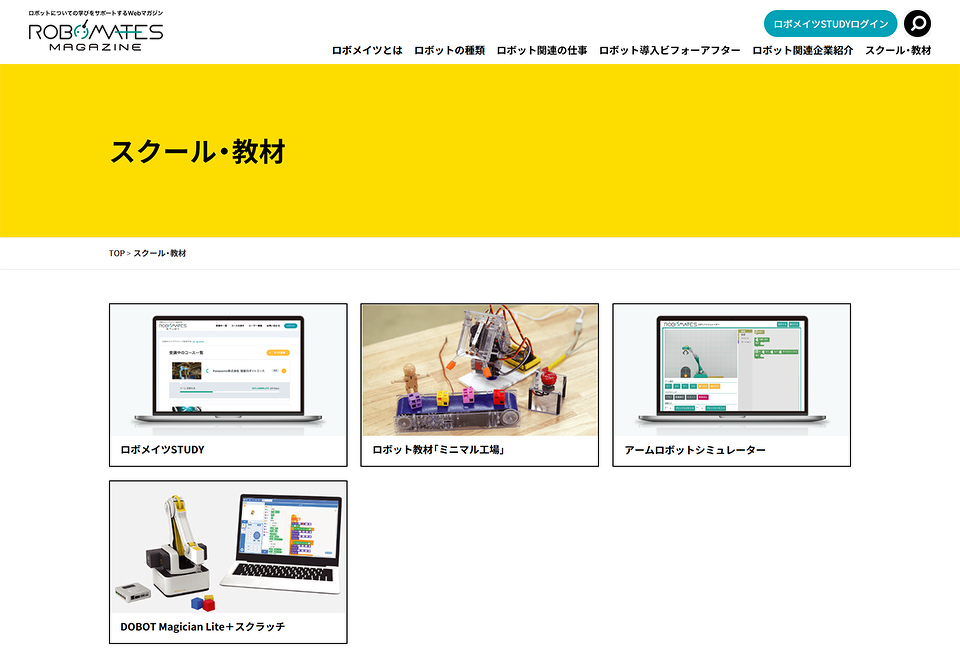The width and height of the screenshot is (960, 654).
Task: Click the アームロボットシミュレーター title text
Action: pos(695,450)
